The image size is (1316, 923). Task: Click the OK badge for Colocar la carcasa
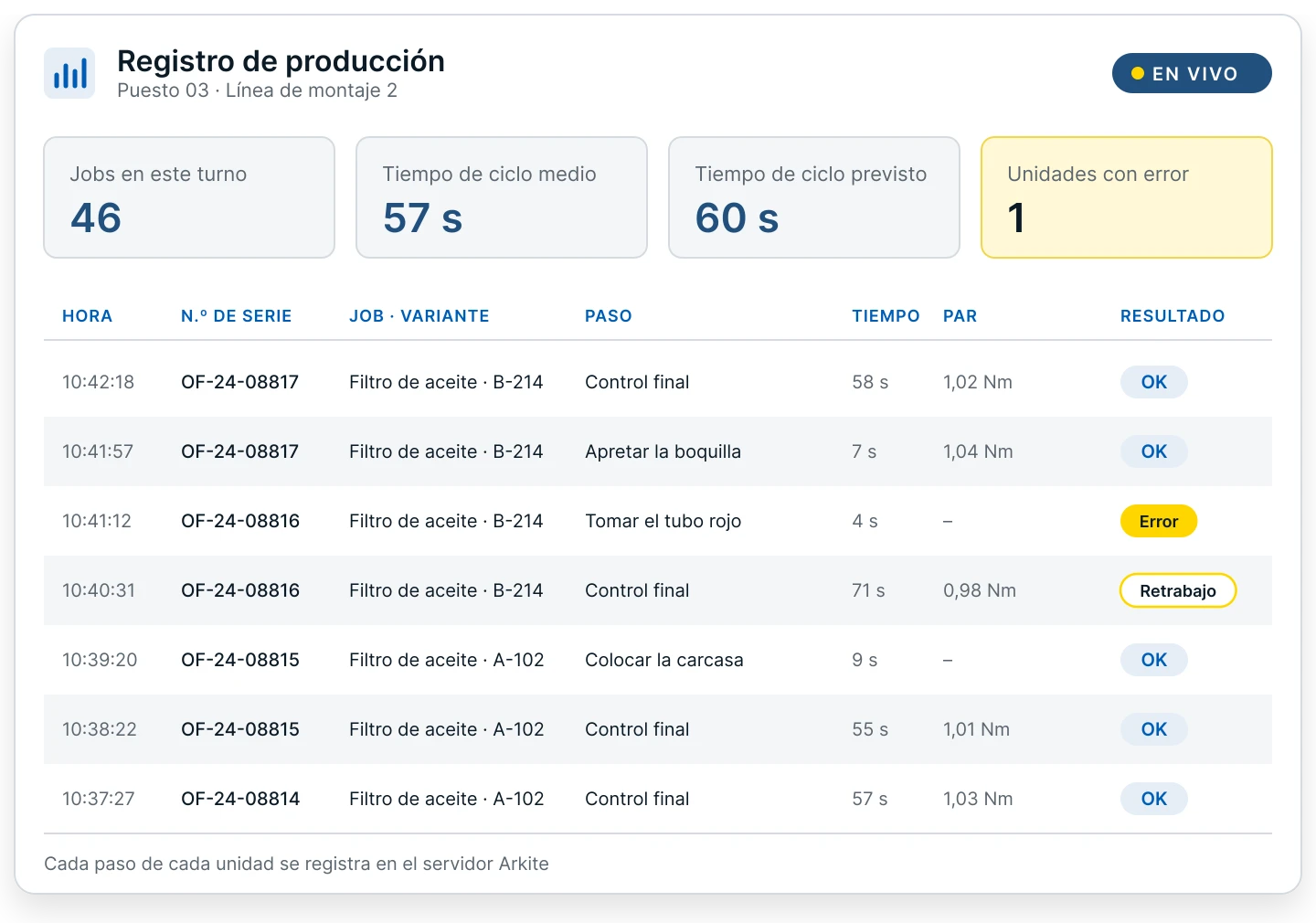(1154, 660)
